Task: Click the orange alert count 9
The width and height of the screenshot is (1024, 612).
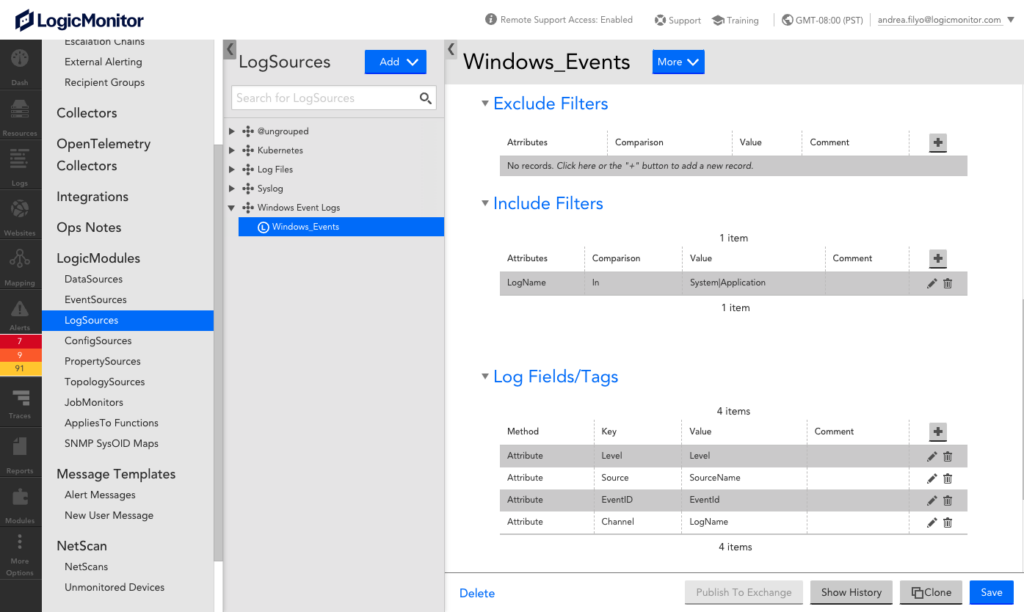Action: coord(20,355)
